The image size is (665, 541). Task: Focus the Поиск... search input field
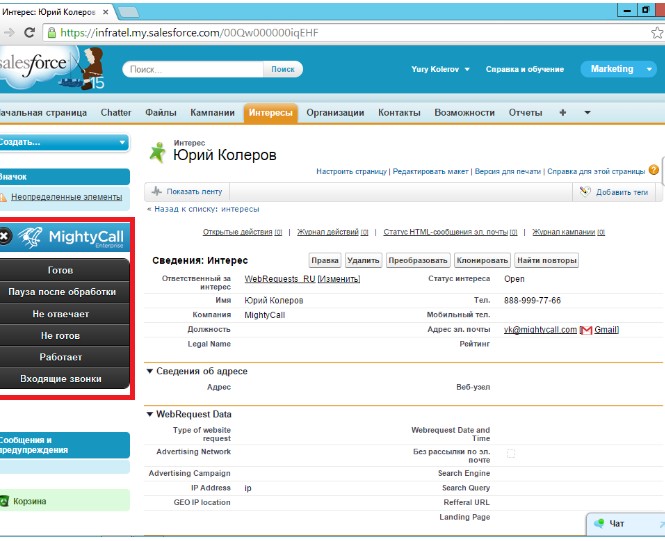193,69
